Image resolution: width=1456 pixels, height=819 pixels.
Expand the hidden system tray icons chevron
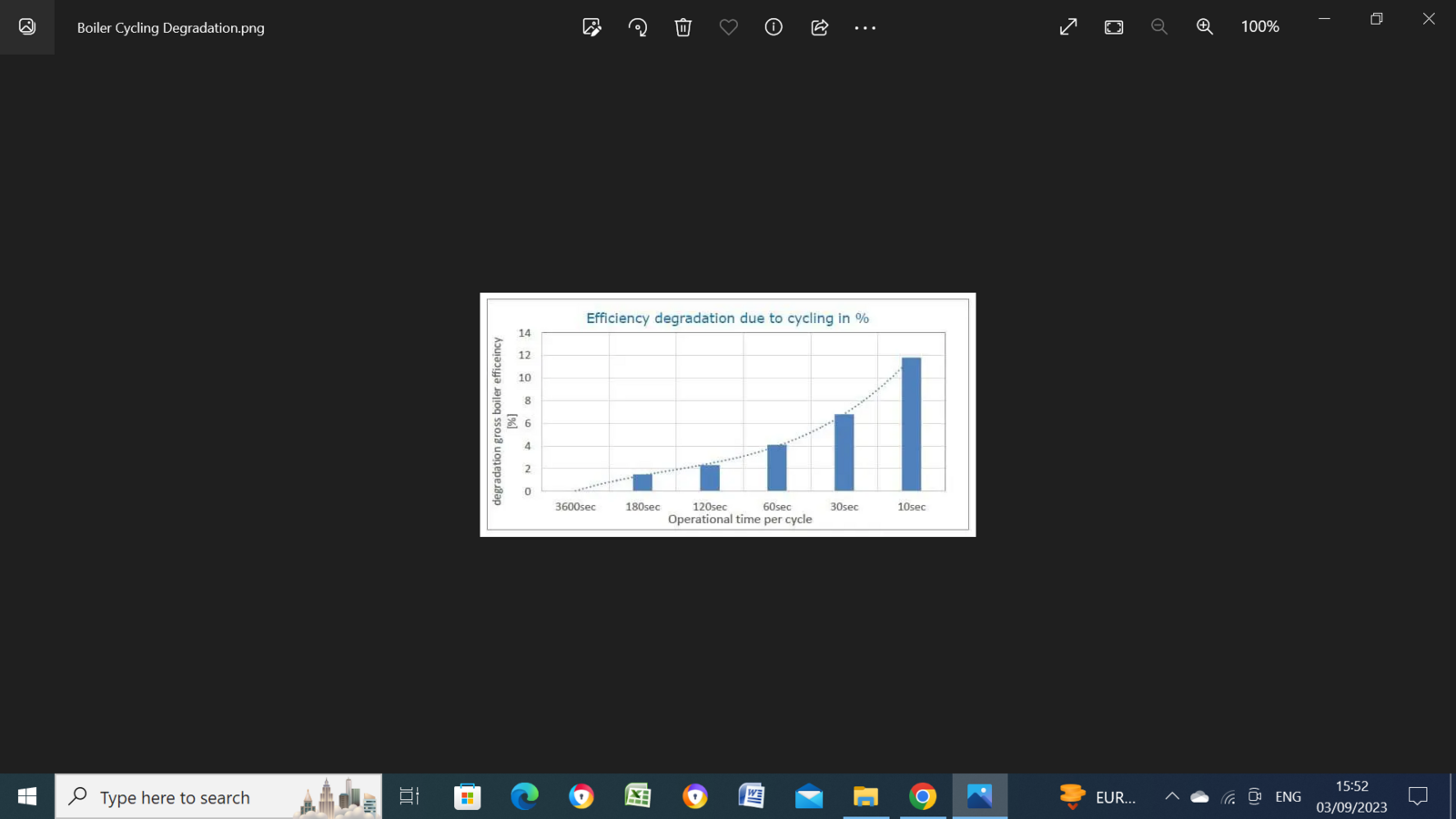(x=1172, y=797)
